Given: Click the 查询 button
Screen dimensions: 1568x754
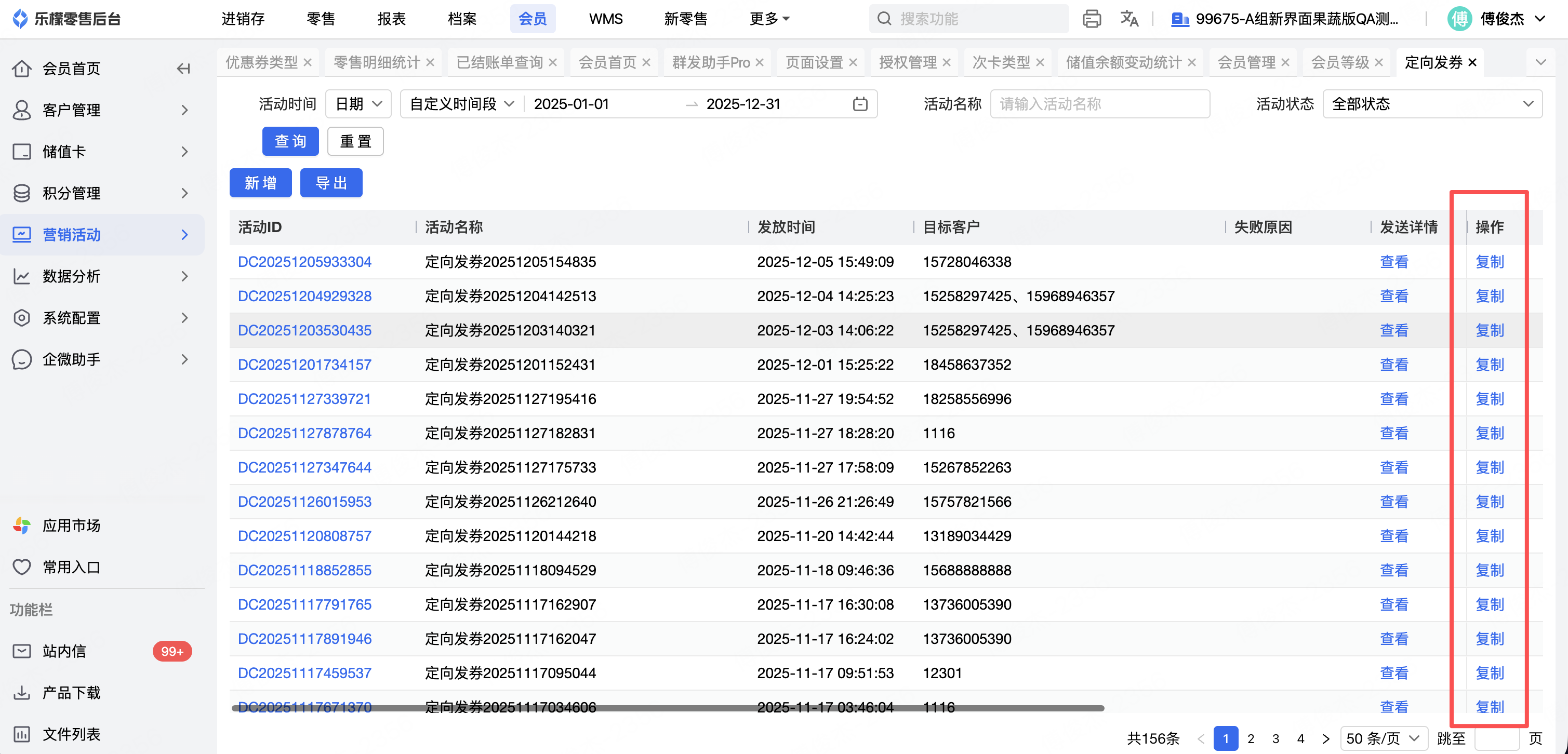Looking at the screenshot, I should [290, 141].
